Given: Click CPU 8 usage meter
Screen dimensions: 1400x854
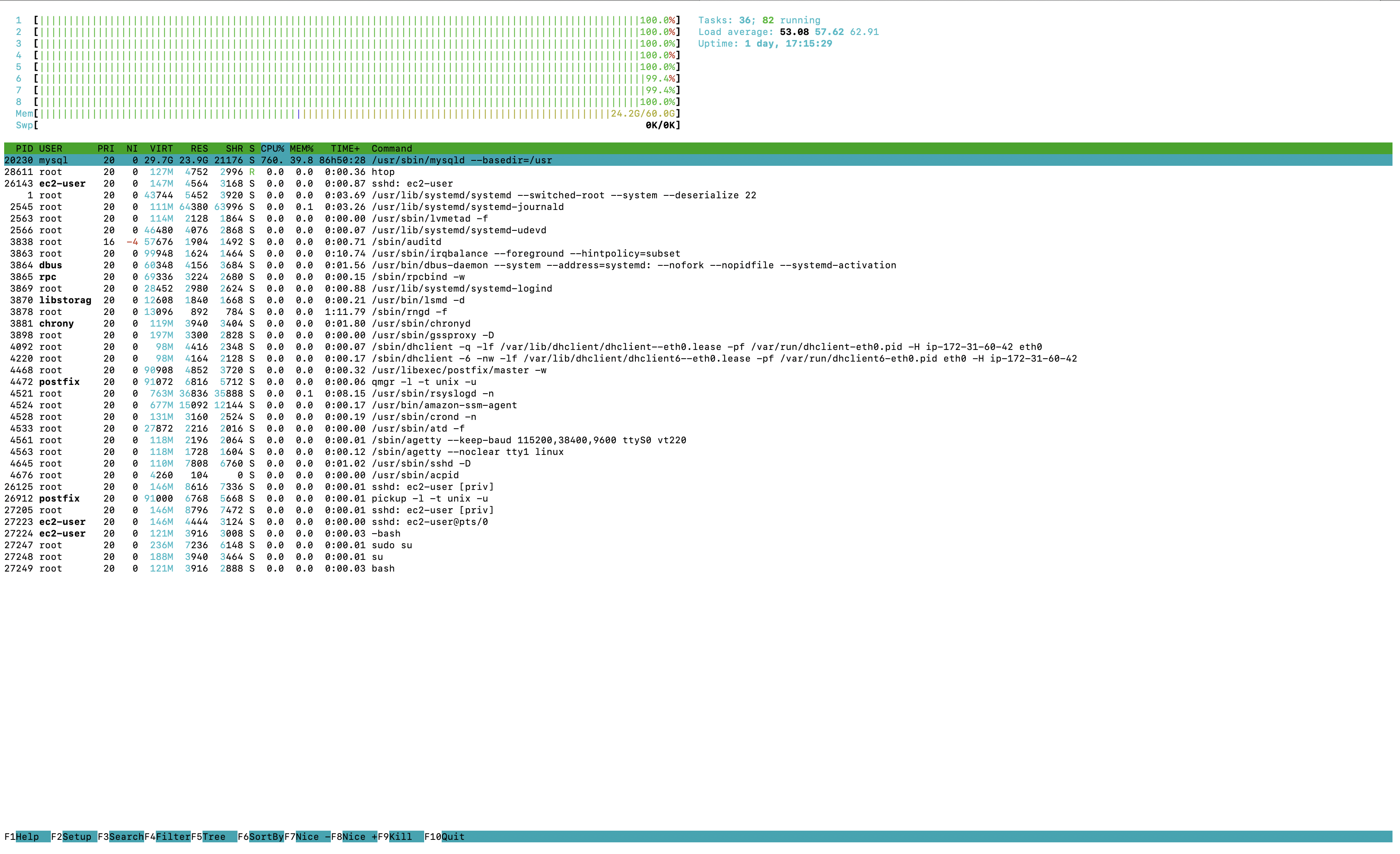Looking at the screenshot, I should point(348,102).
